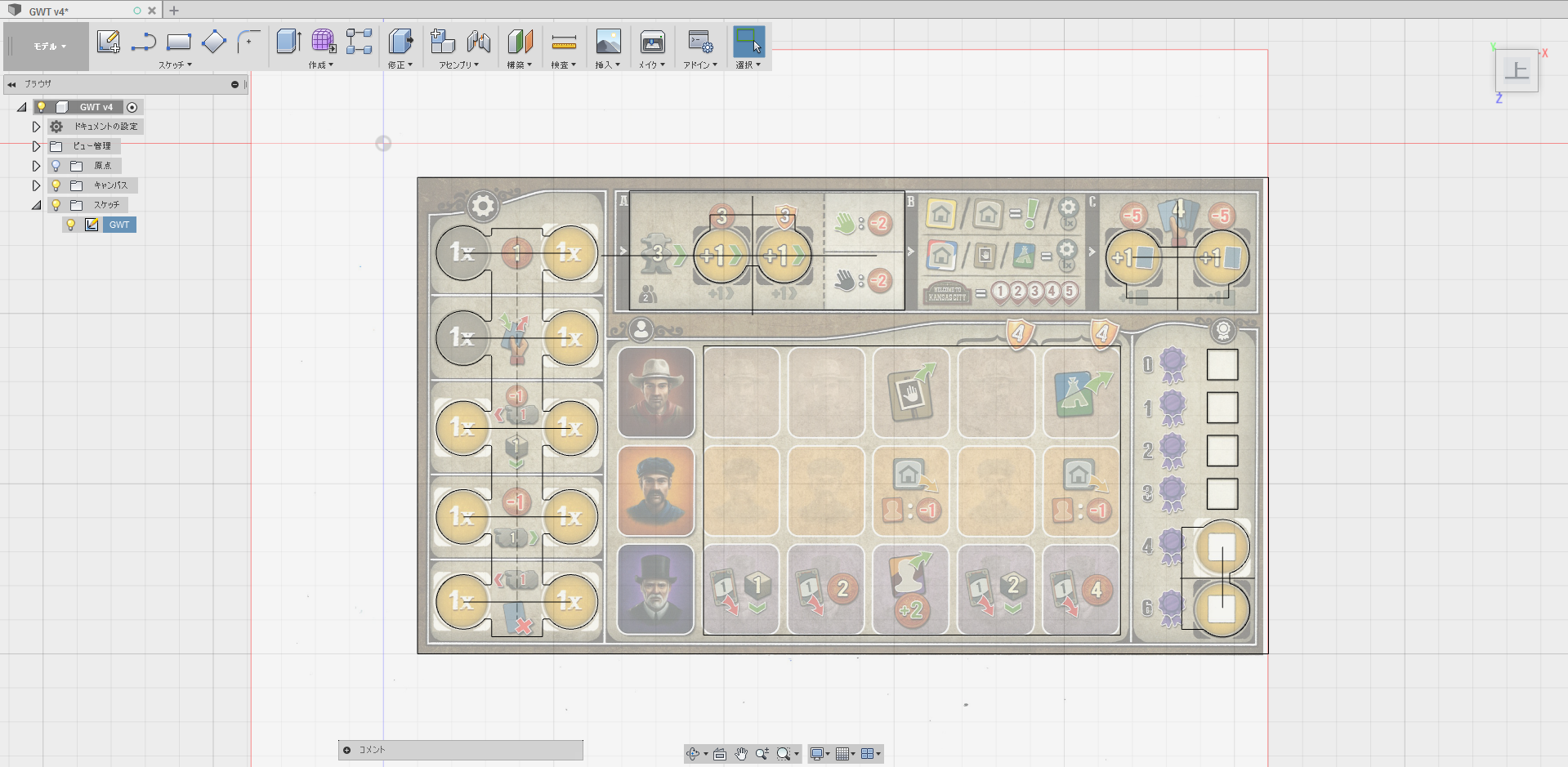Open a new document tab with plus
This screenshot has width=1568, height=767.
[x=174, y=11]
